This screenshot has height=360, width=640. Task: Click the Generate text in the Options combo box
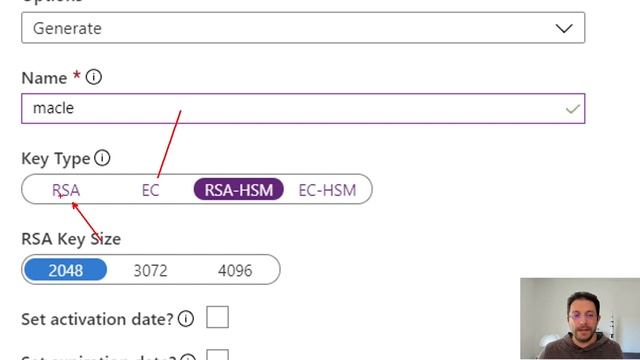[x=67, y=28]
